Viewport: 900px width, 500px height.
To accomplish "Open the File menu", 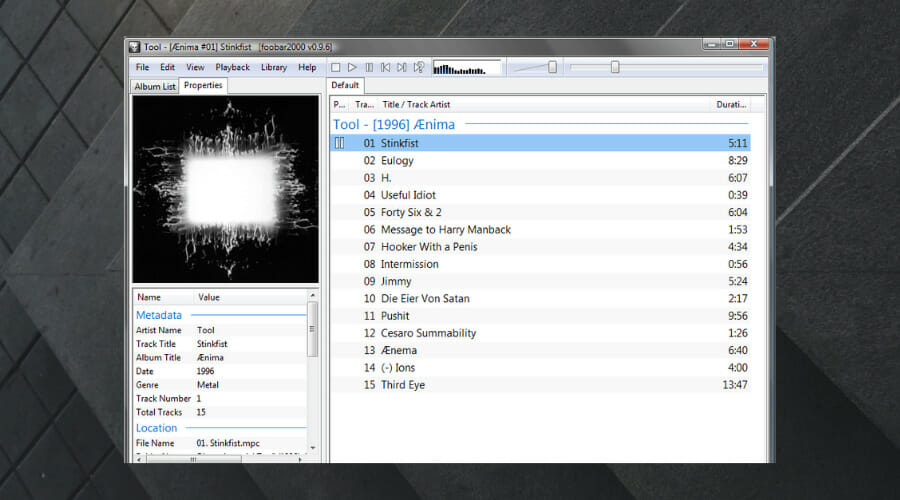I will 142,67.
